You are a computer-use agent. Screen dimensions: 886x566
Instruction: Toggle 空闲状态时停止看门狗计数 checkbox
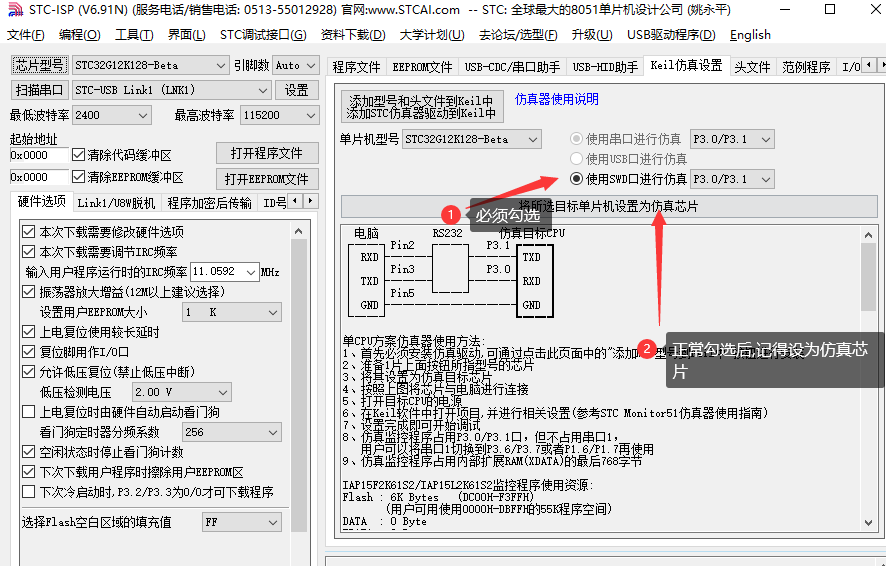pyautogui.click(x=28, y=452)
